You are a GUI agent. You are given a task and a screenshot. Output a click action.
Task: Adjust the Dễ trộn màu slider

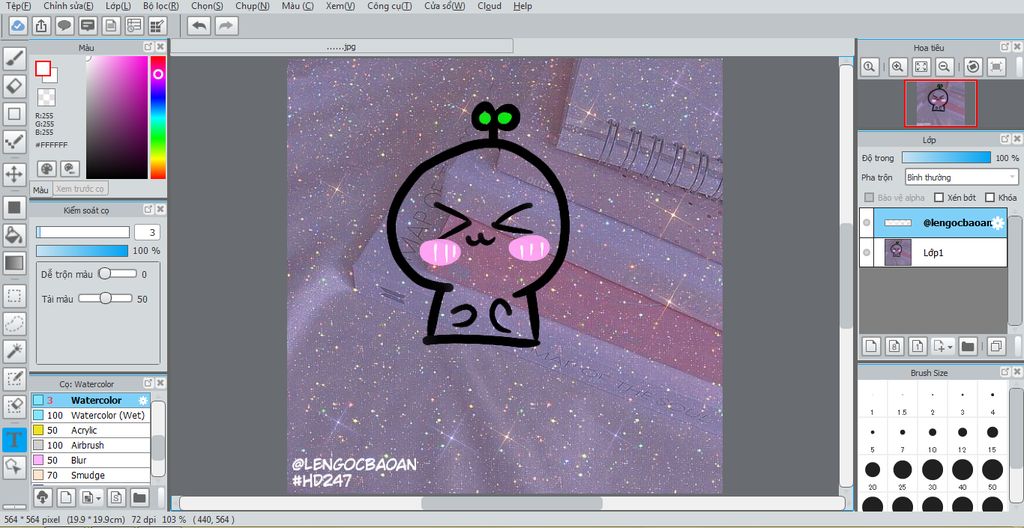click(x=118, y=274)
